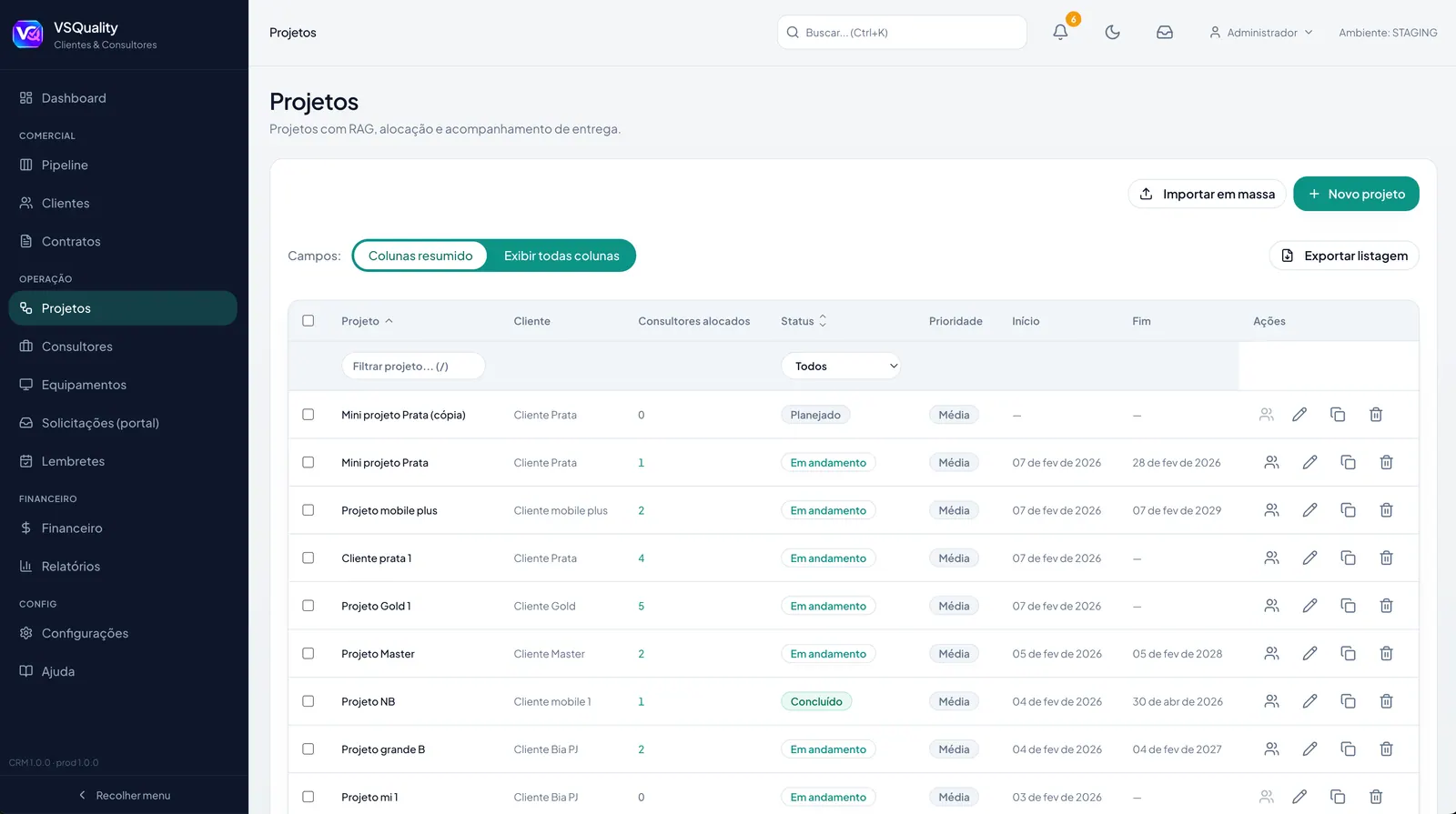
Task: Check the Projeto mobile plus row
Action: 308,510
